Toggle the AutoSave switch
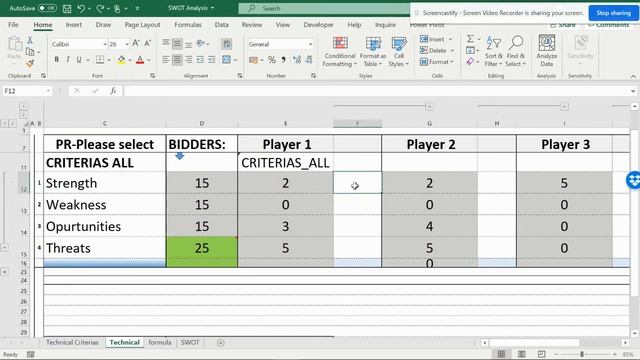The height and width of the screenshot is (360, 640). pos(47,8)
